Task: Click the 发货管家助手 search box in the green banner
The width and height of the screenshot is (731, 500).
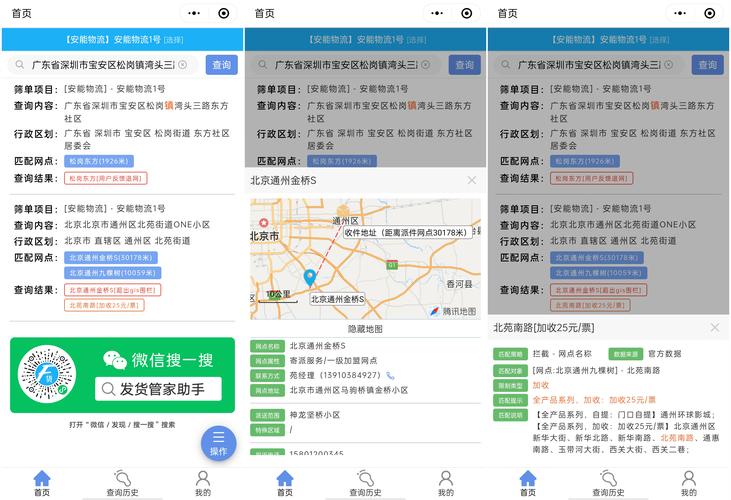Action: coord(158,389)
